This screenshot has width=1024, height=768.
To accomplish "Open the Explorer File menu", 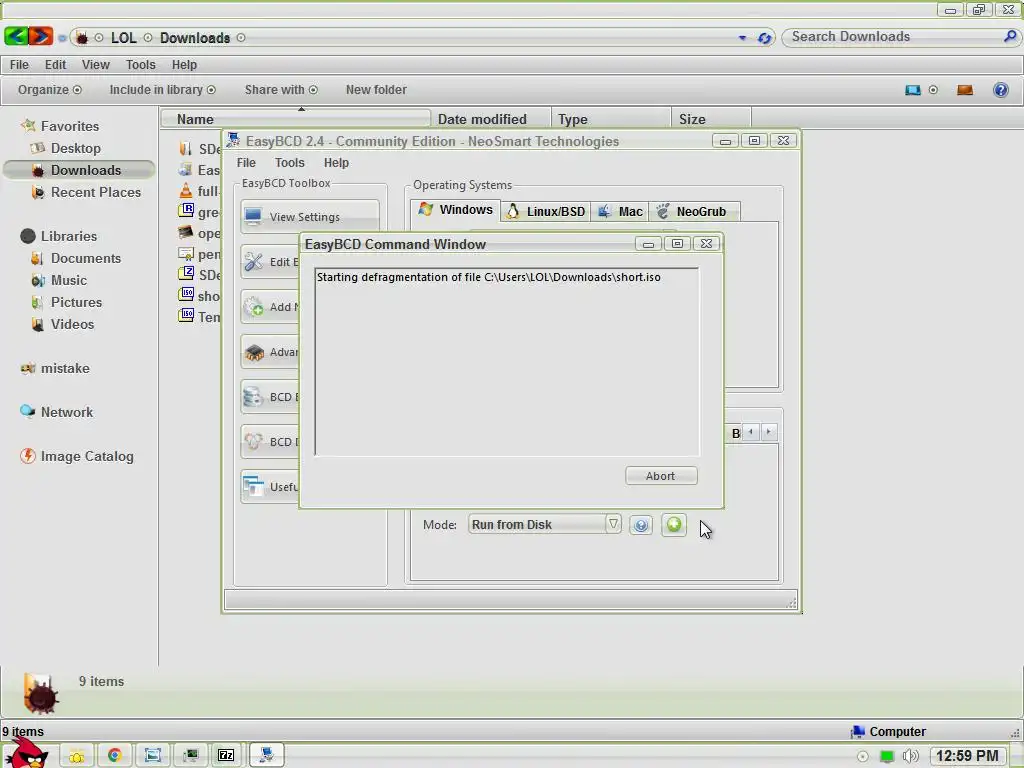I will 19,65.
